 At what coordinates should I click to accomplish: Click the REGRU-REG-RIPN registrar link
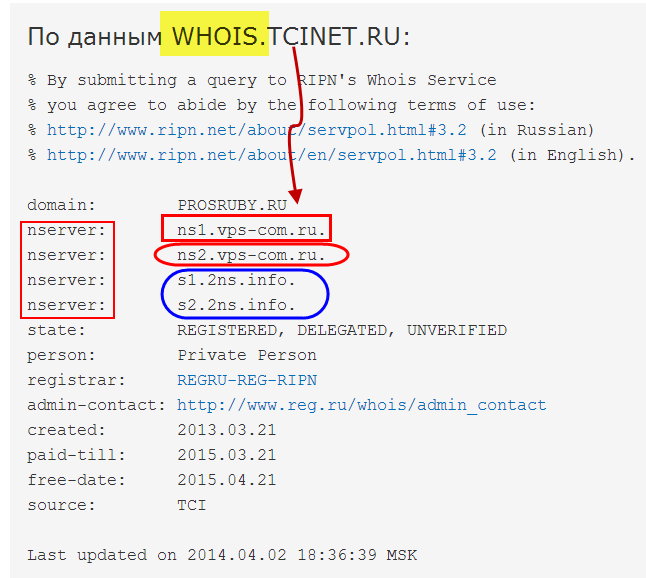pyautogui.click(x=247, y=380)
